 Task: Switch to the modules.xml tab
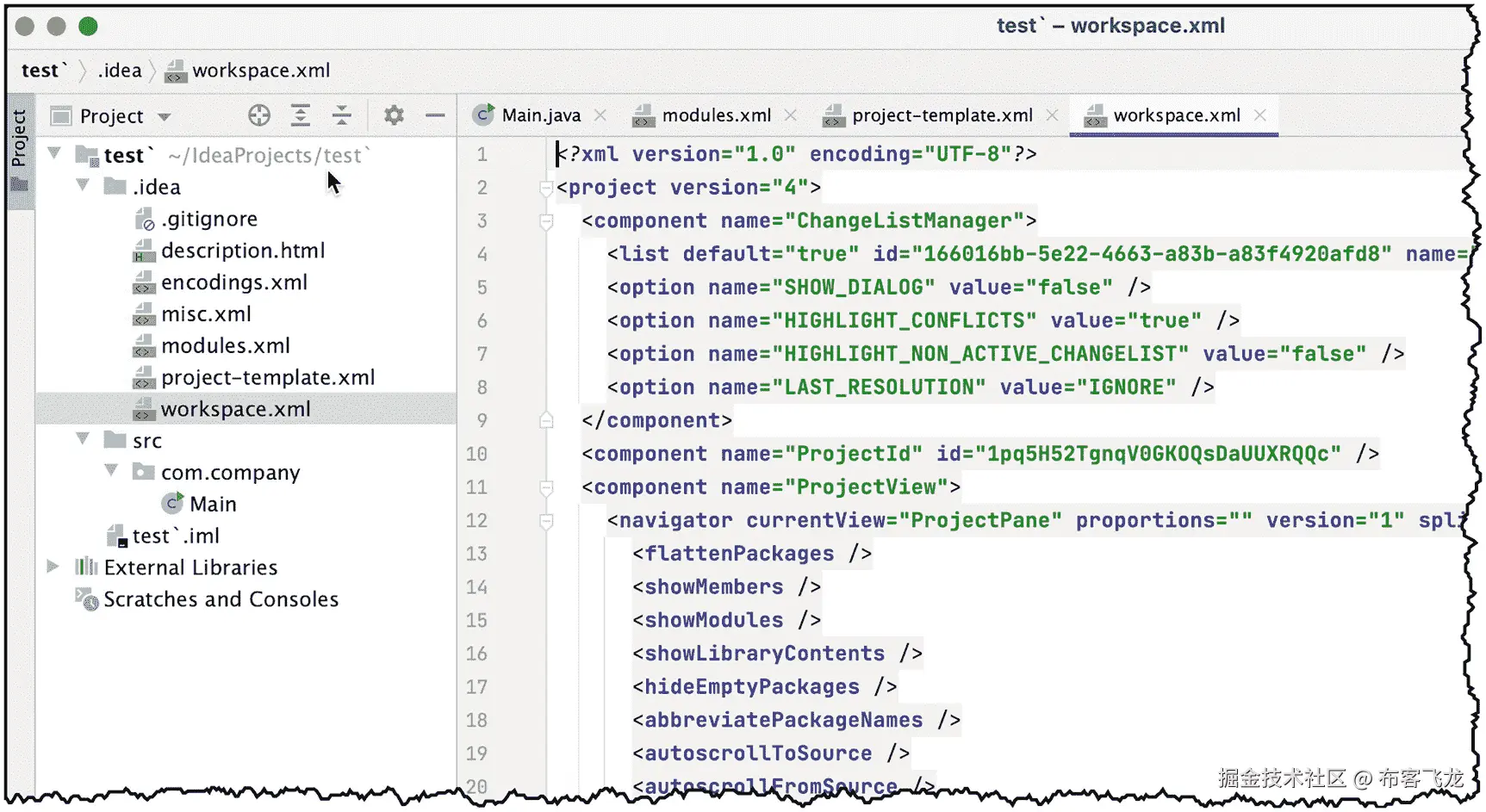716,115
